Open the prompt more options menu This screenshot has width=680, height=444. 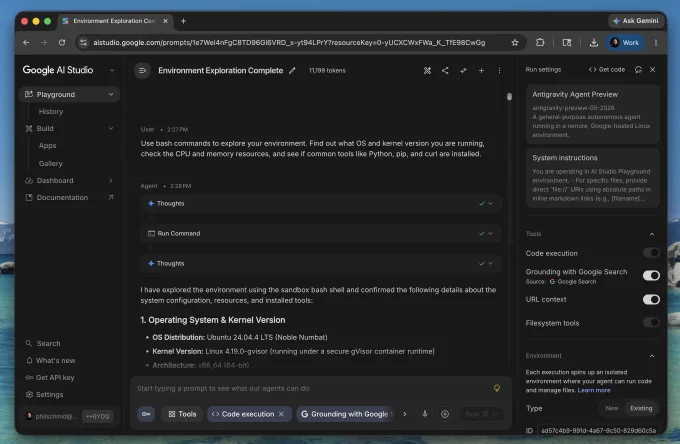coord(499,70)
